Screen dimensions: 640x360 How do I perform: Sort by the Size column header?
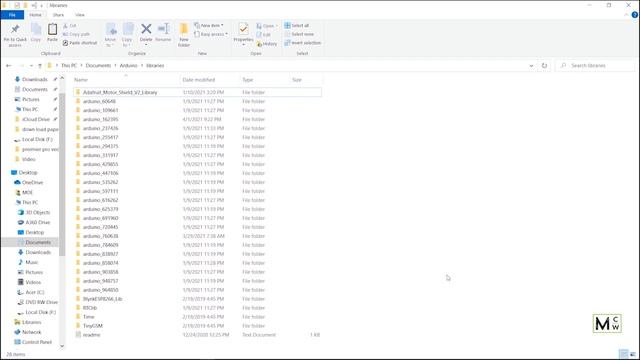click(306, 80)
